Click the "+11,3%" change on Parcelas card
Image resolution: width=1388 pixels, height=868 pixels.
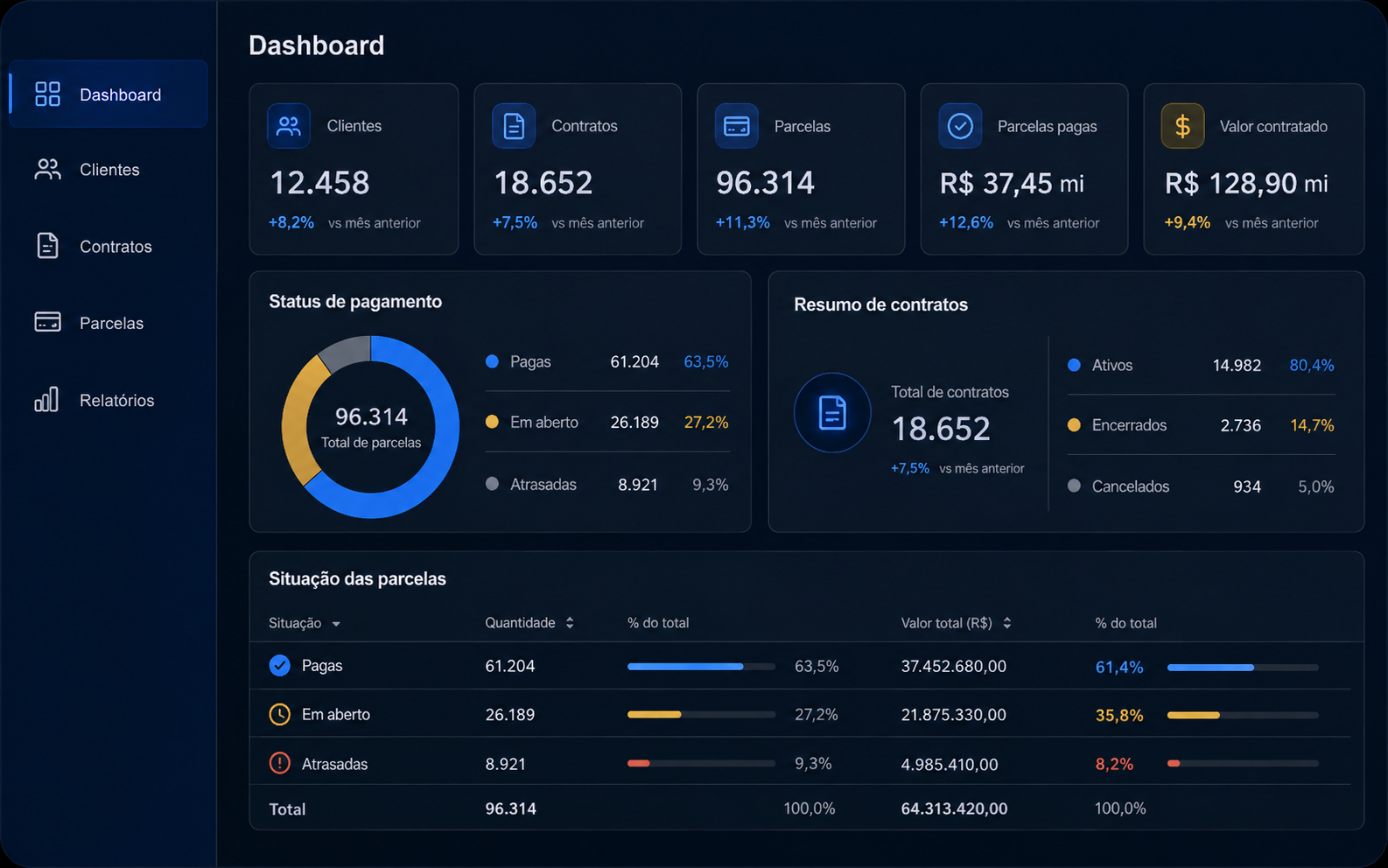(743, 222)
